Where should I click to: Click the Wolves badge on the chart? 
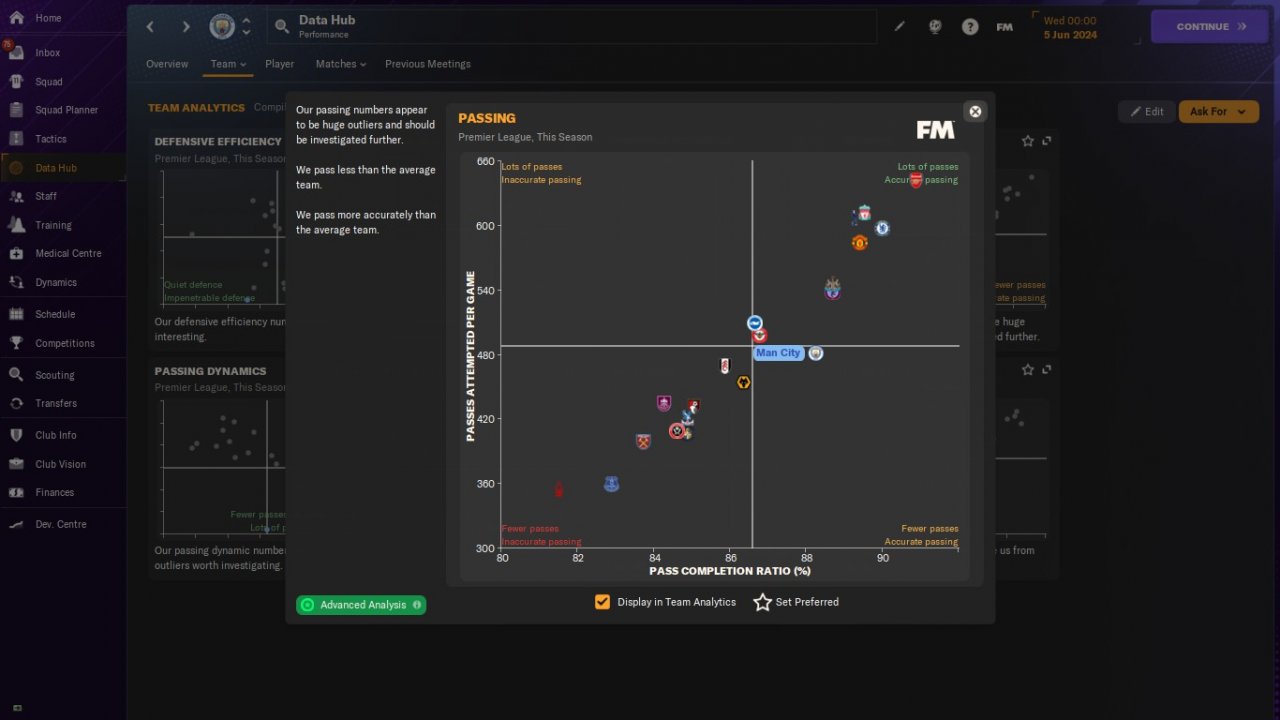click(x=743, y=382)
